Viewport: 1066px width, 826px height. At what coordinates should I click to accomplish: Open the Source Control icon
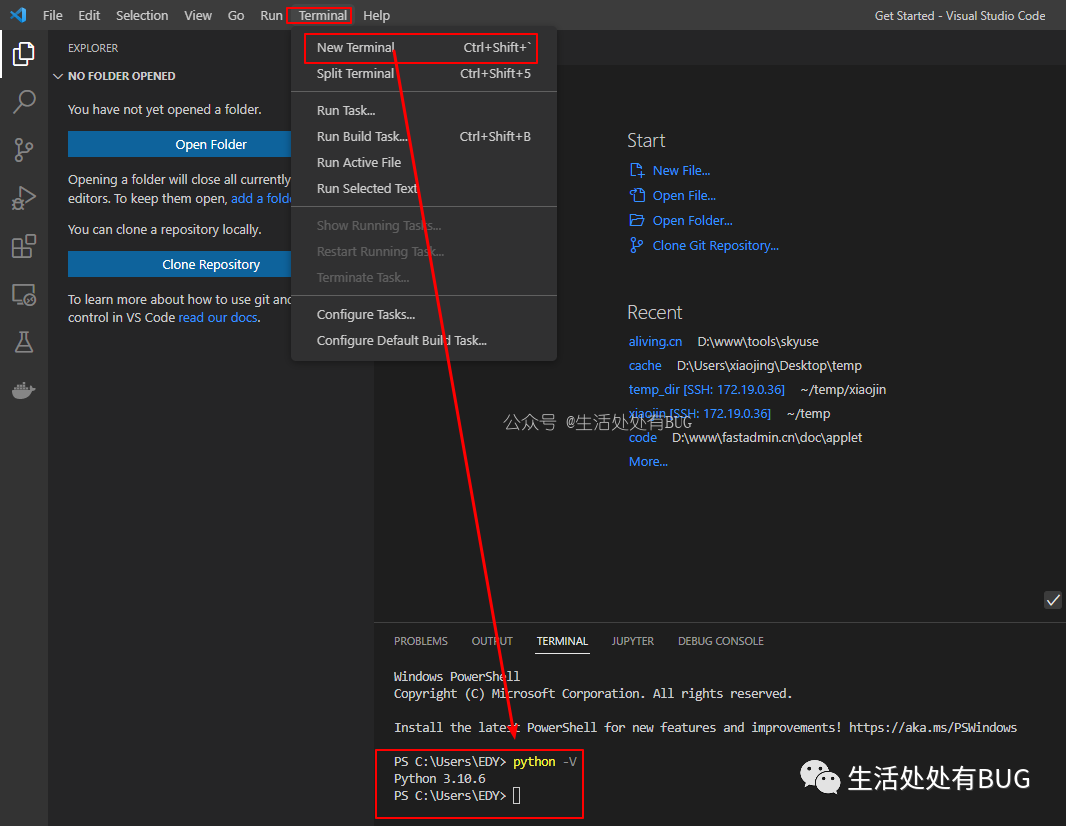(24, 149)
